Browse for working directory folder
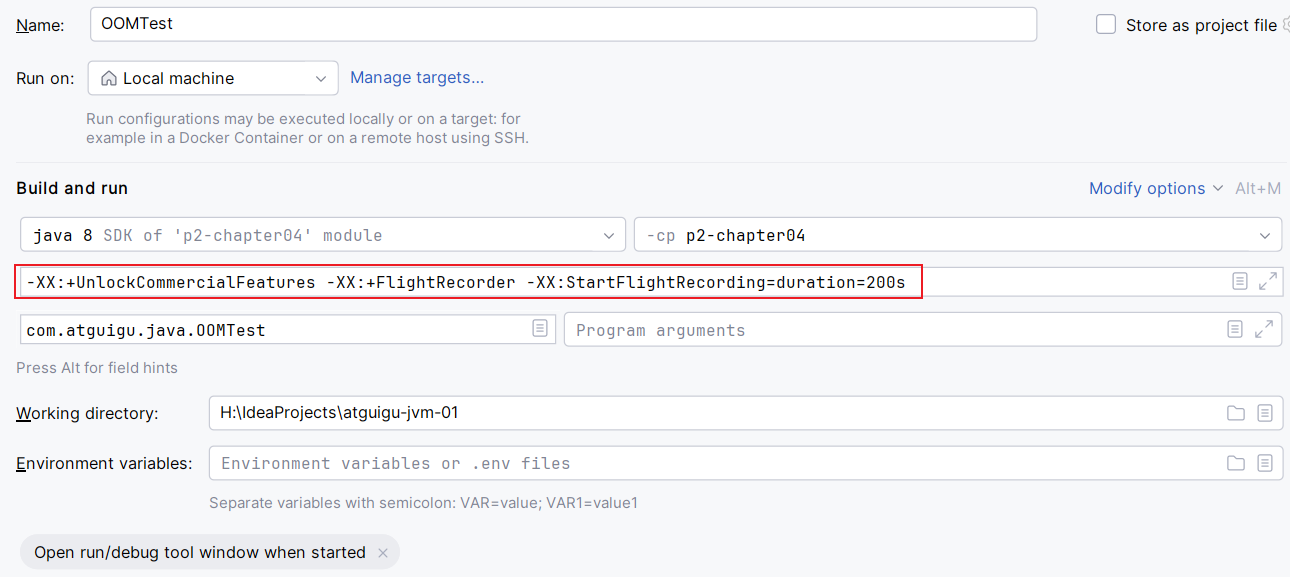 click(x=1236, y=413)
